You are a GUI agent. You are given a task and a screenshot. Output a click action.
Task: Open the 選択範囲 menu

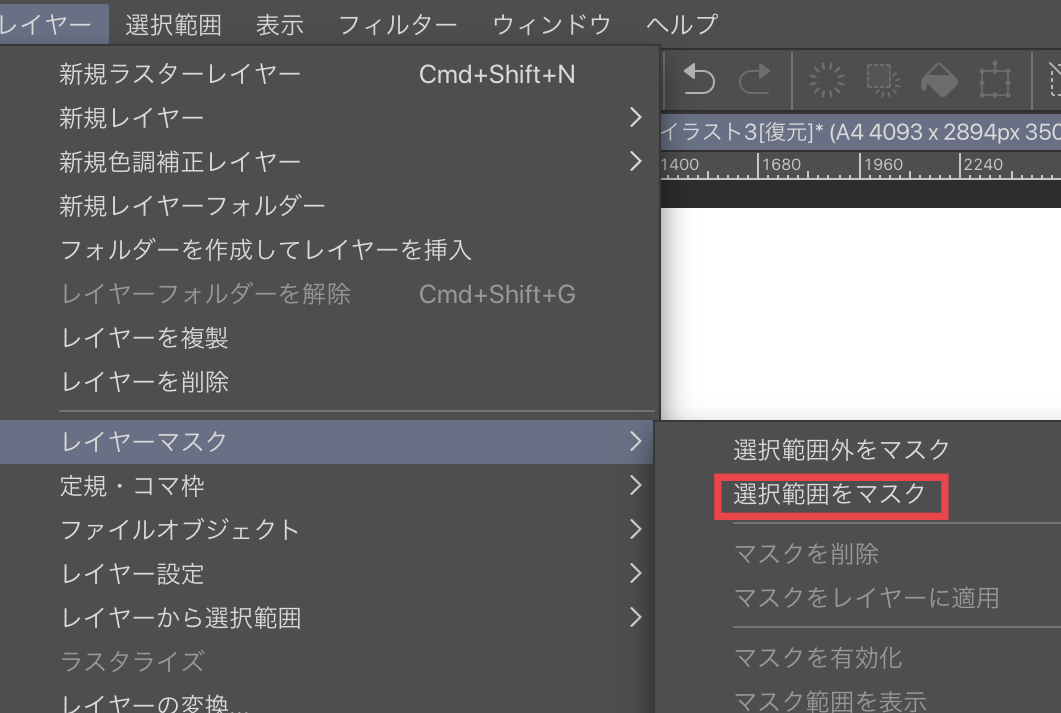coord(173,24)
